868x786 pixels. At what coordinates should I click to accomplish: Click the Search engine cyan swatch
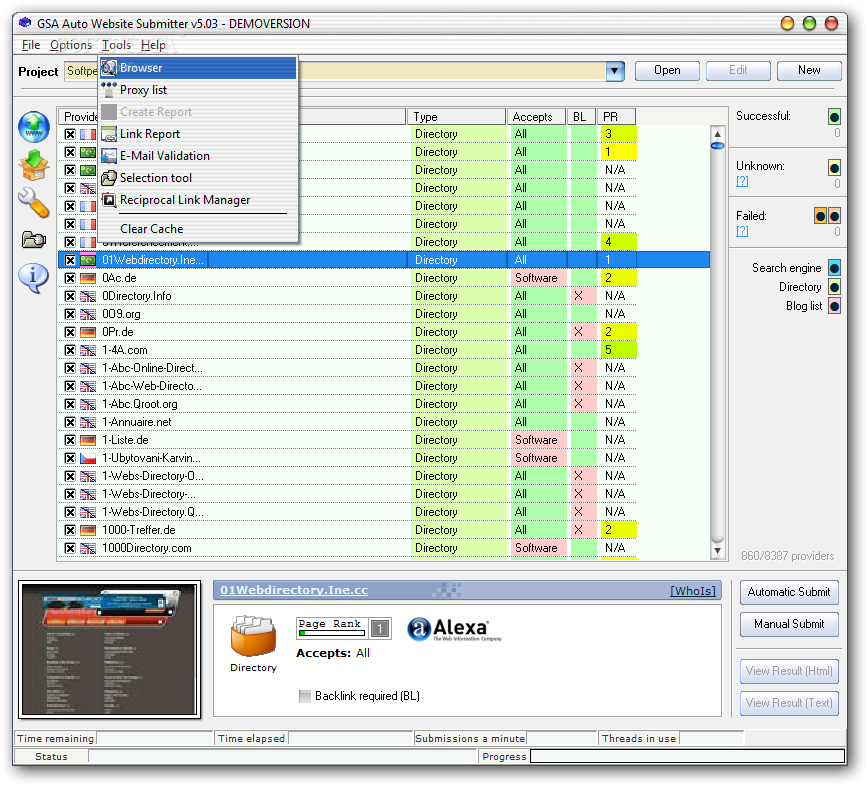tap(834, 268)
